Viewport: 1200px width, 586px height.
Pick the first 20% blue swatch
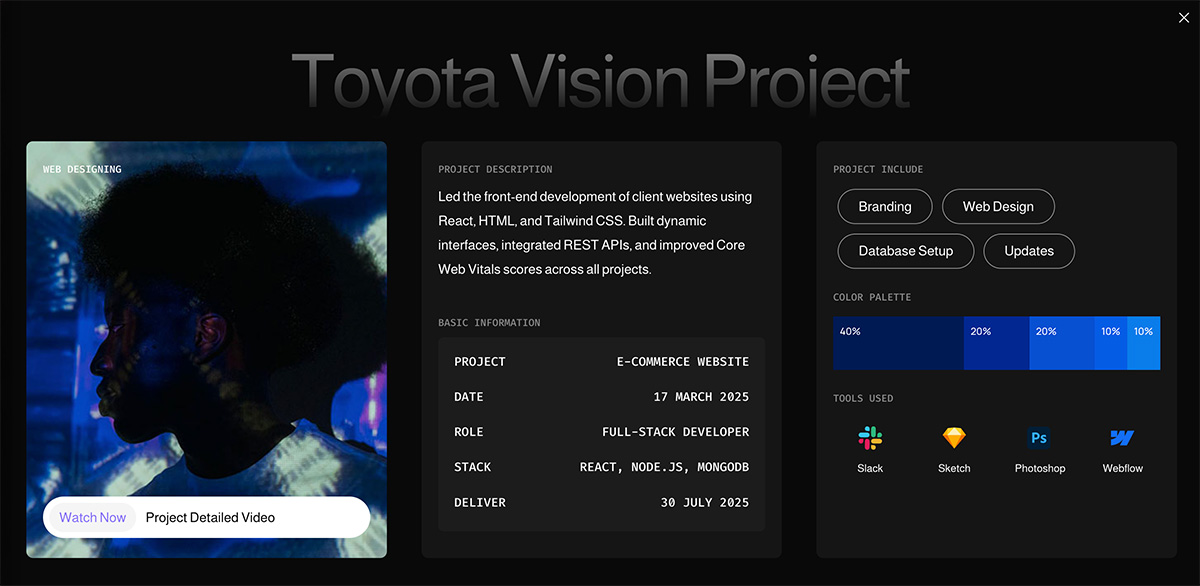click(x=996, y=344)
